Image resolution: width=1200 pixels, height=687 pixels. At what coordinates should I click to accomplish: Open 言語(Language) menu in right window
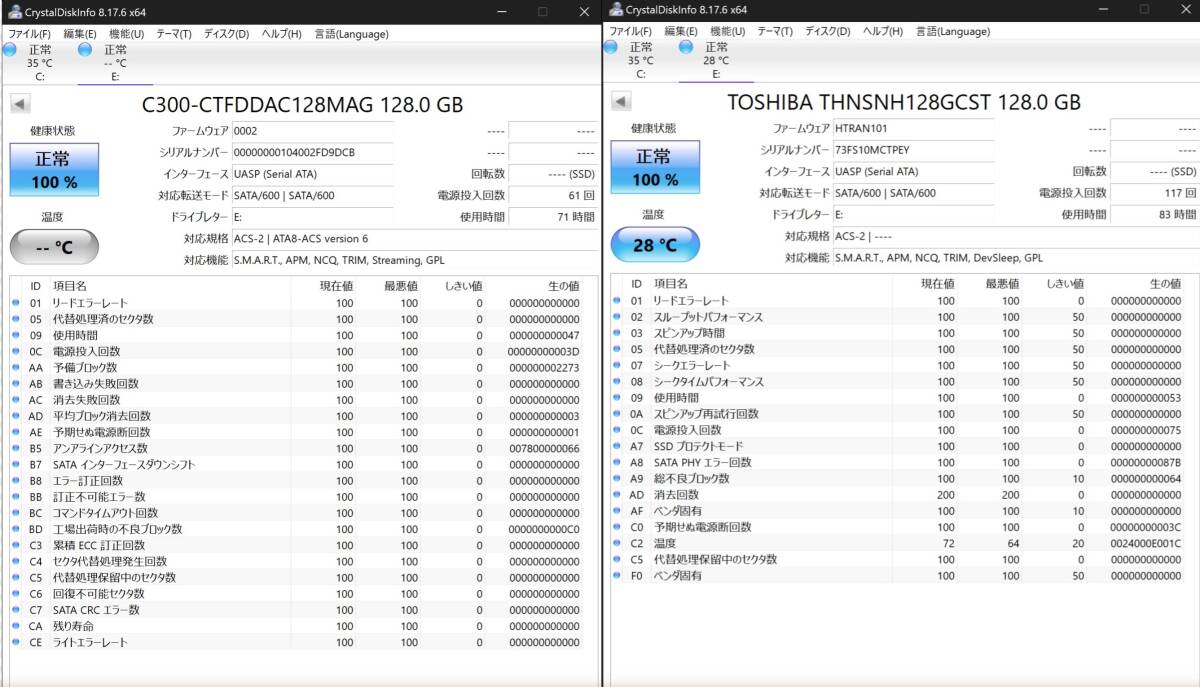point(953,31)
